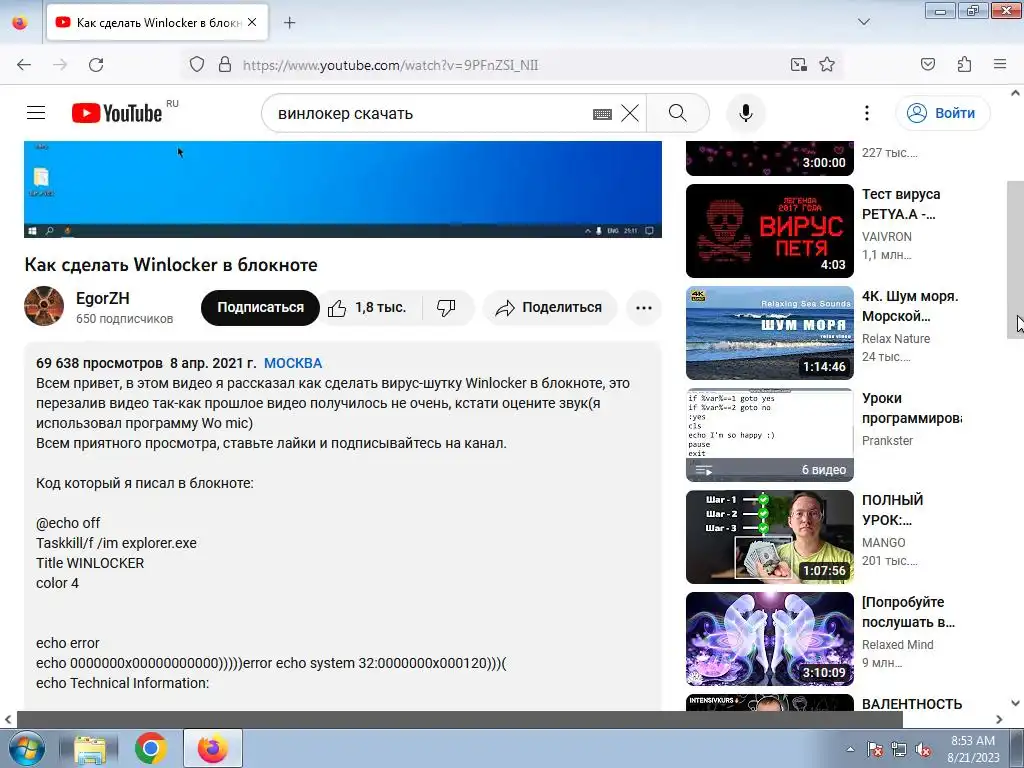
Task: Start voice search with microphone
Action: pos(746,113)
